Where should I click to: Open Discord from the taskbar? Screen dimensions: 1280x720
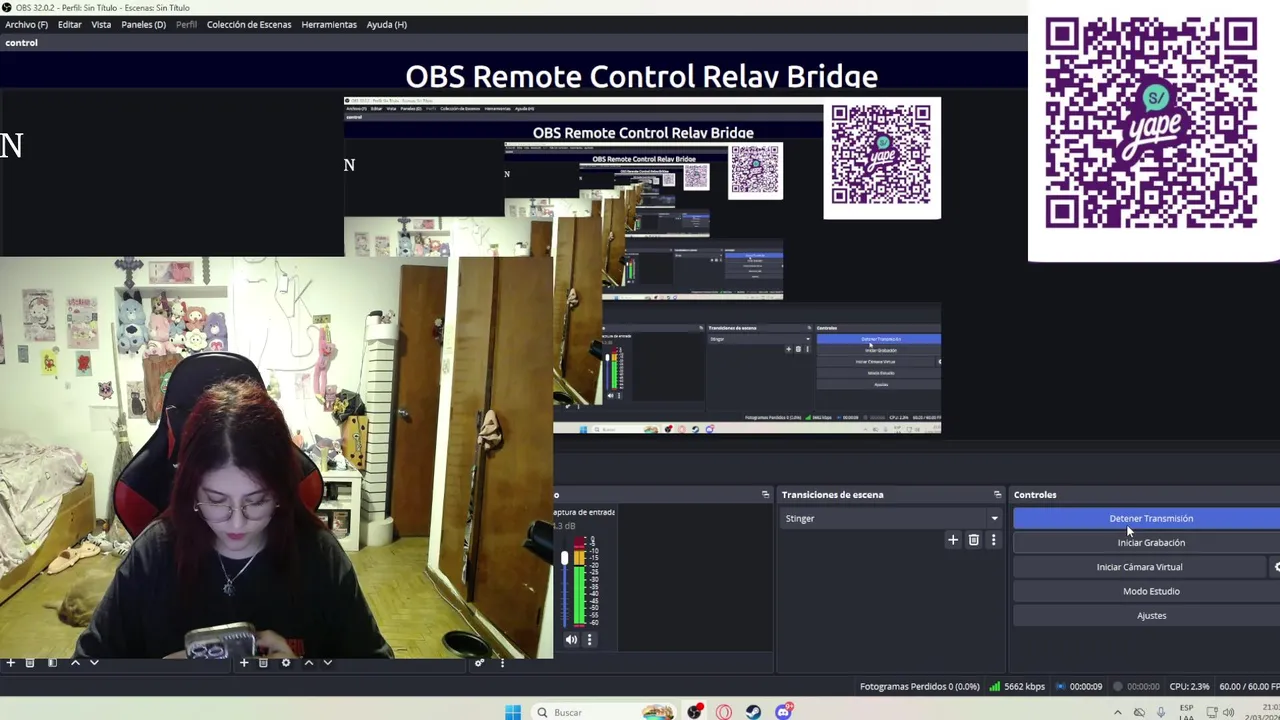pos(784,712)
